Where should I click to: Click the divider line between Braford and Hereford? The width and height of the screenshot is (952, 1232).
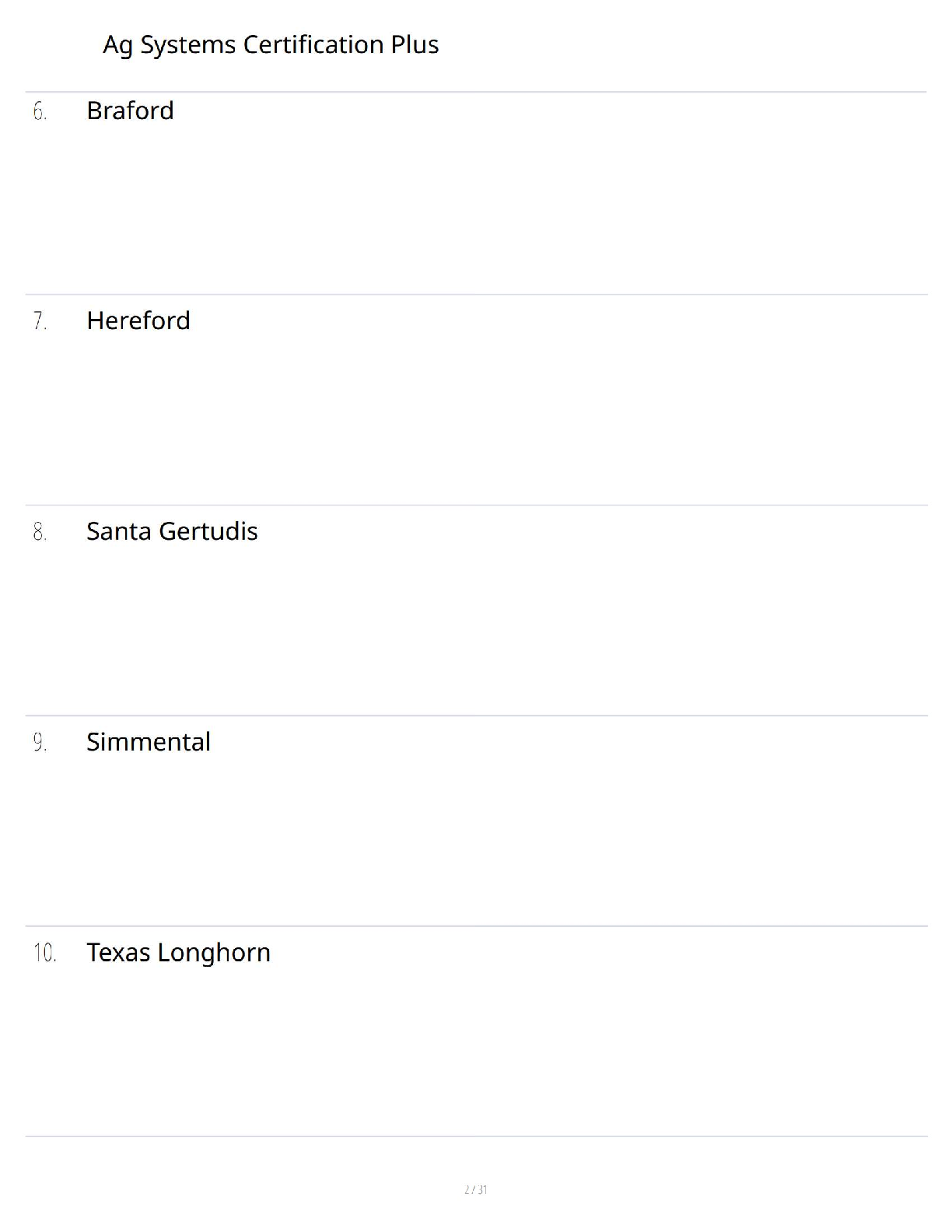476,294
